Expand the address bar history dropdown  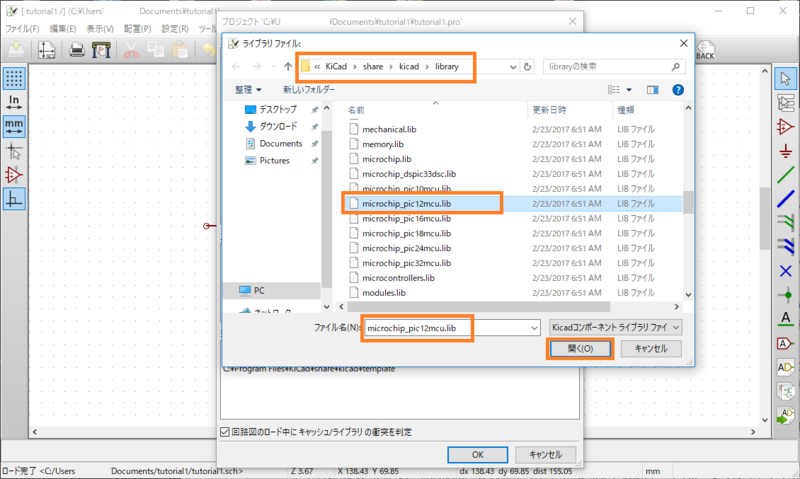pyautogui.click(x=513, y=67)
